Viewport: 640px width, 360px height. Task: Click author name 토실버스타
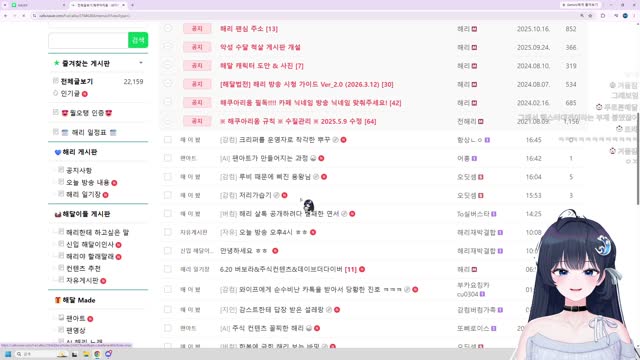point(473,214)
